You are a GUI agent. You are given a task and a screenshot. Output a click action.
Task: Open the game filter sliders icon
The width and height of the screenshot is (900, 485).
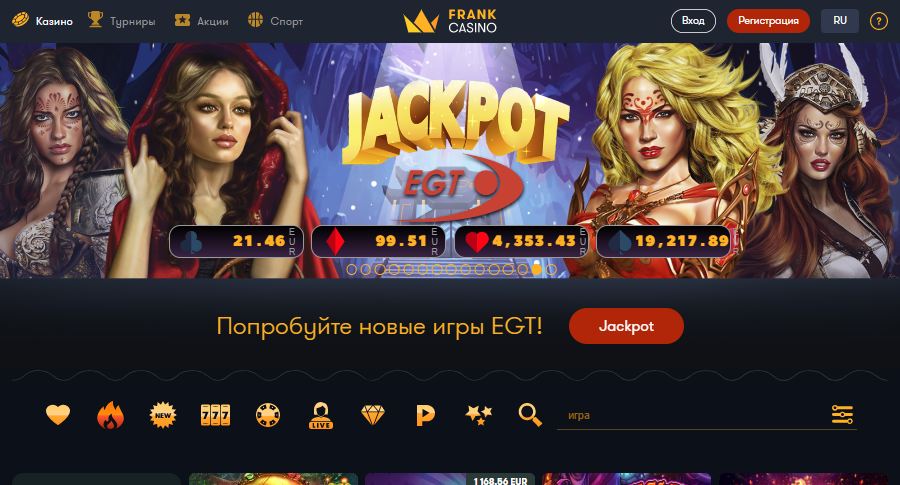click(842, 414)
